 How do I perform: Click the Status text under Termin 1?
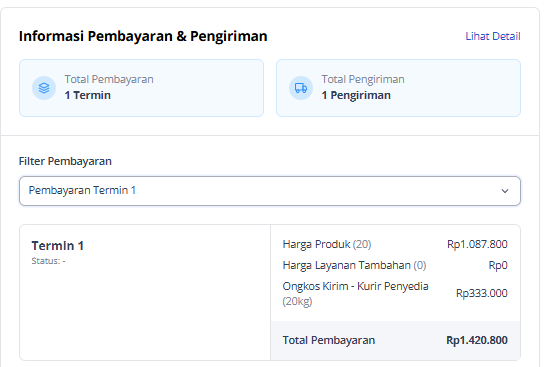click(49, 261)
